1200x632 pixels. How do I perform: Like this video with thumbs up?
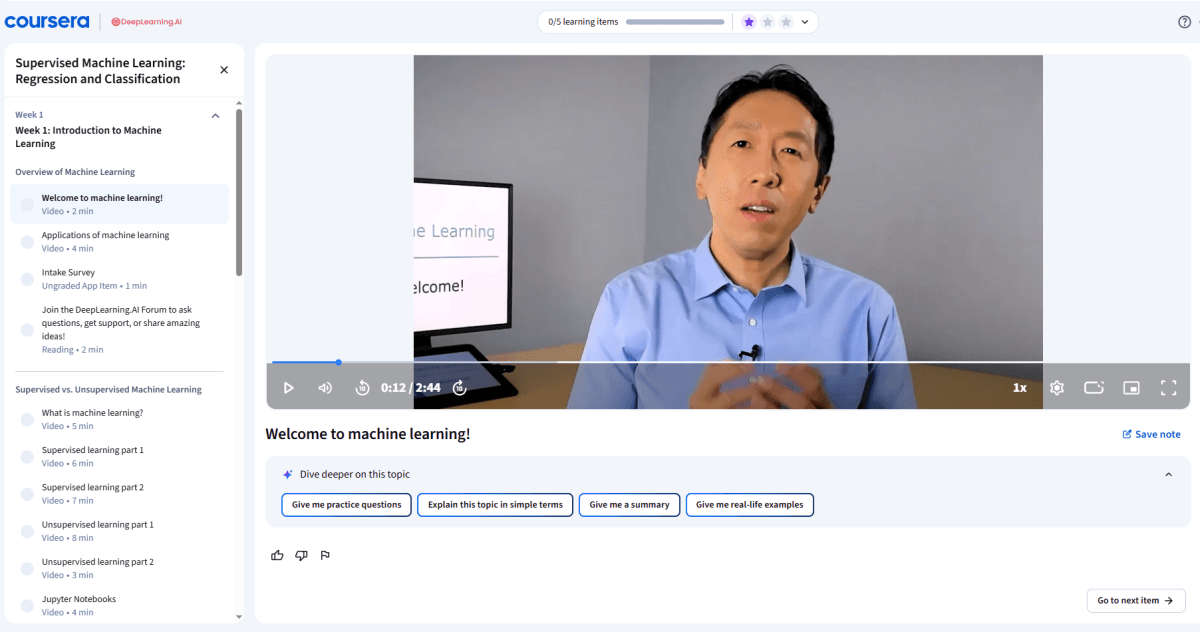click(x=278, y=556)
